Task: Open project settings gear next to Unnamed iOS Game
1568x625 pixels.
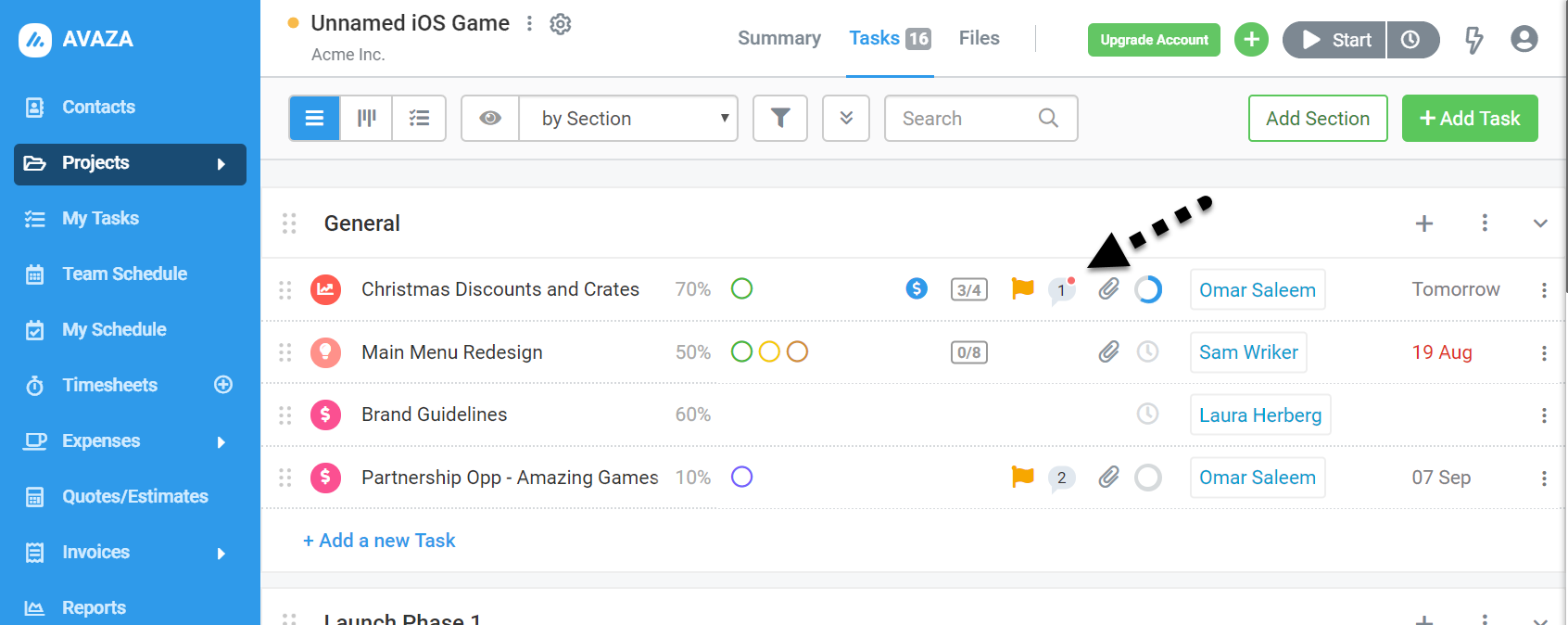Action: (x=561, y=24)
